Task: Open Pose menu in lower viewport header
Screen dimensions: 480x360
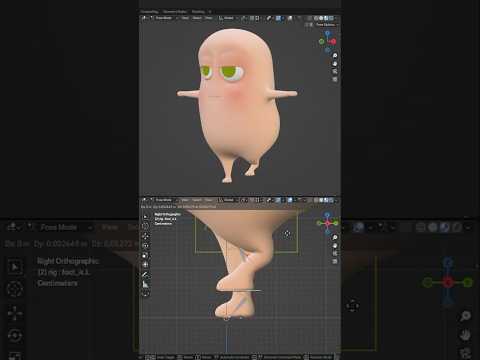Action: pos(209,200)
